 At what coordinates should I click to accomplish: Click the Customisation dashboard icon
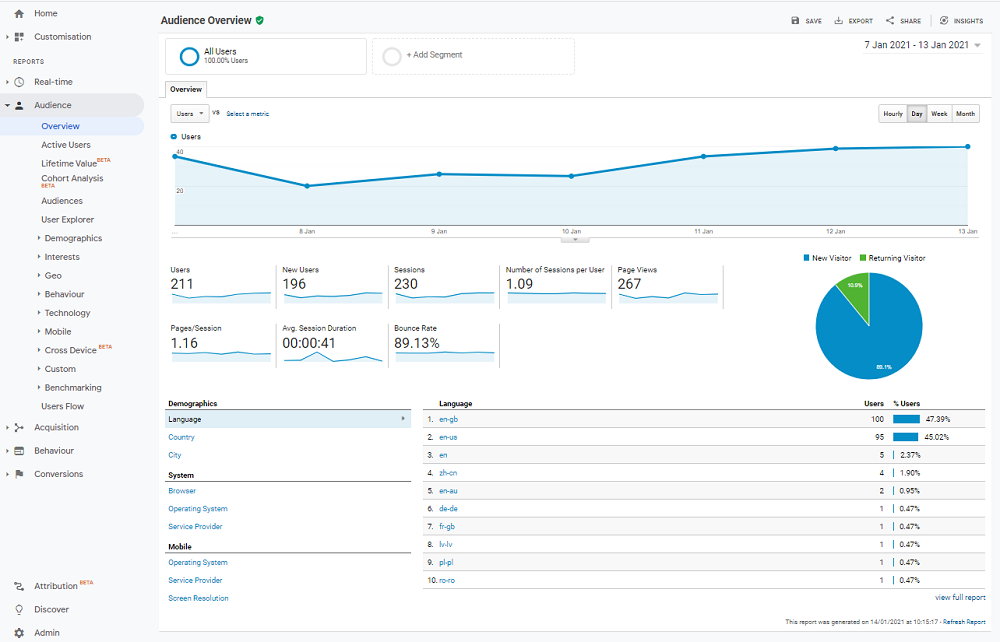[x=19, y=37]
